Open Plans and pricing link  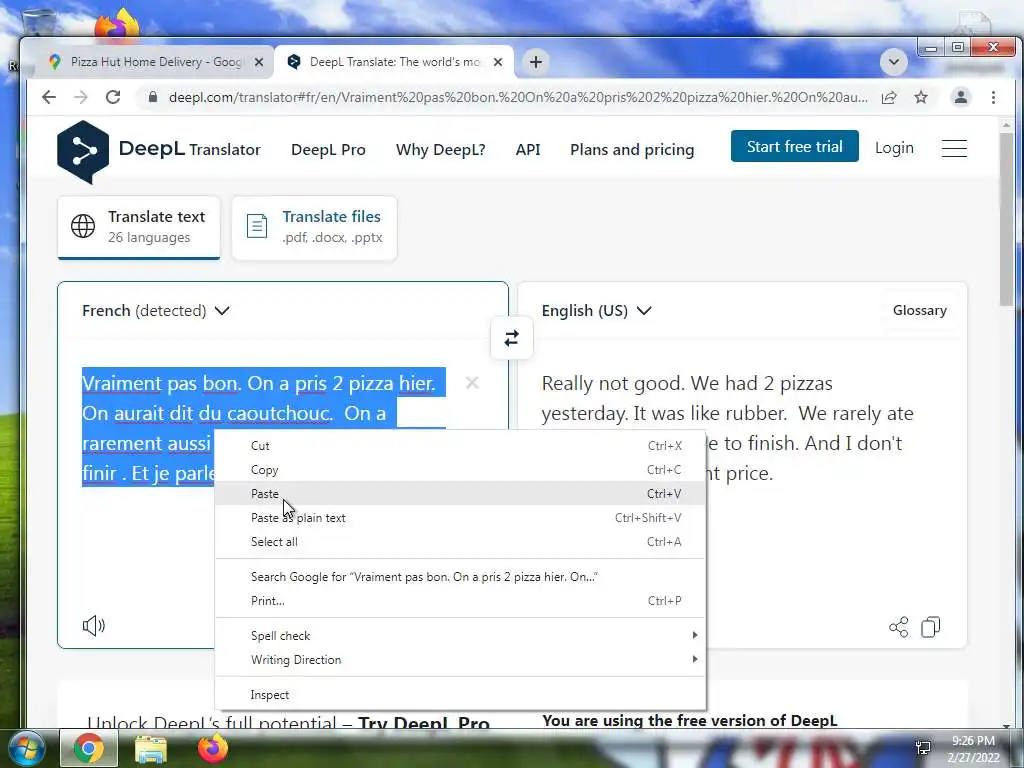tap(632, 150)
